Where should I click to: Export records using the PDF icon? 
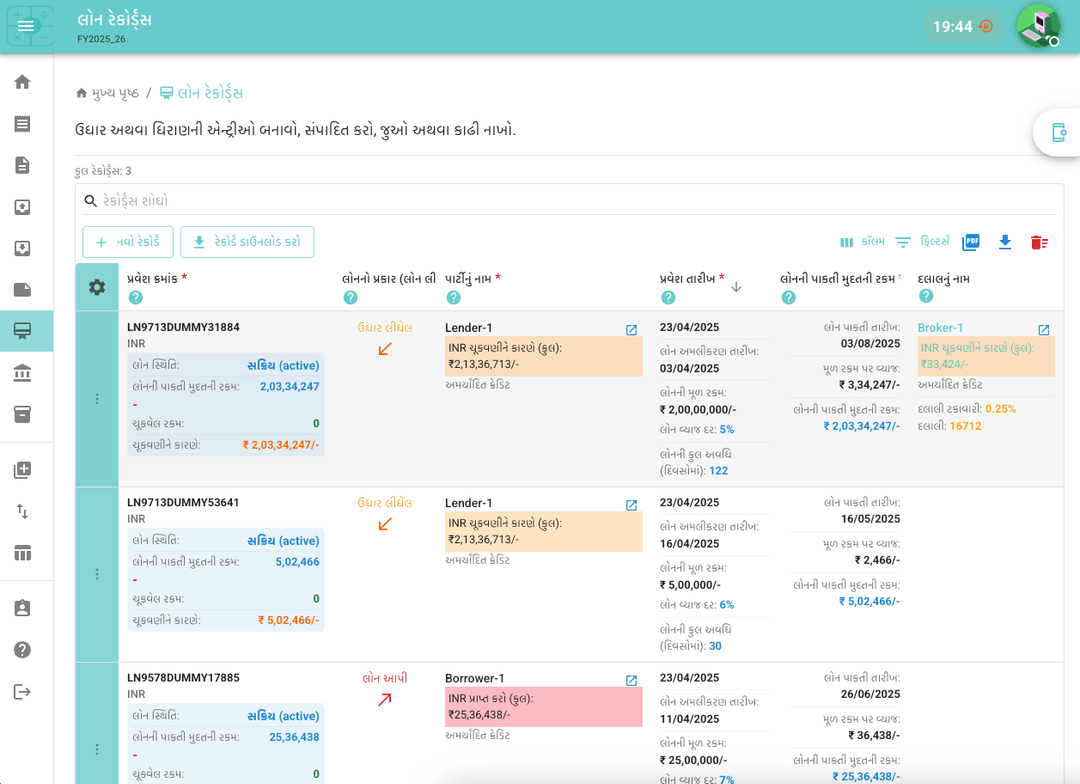coord(970,242)
